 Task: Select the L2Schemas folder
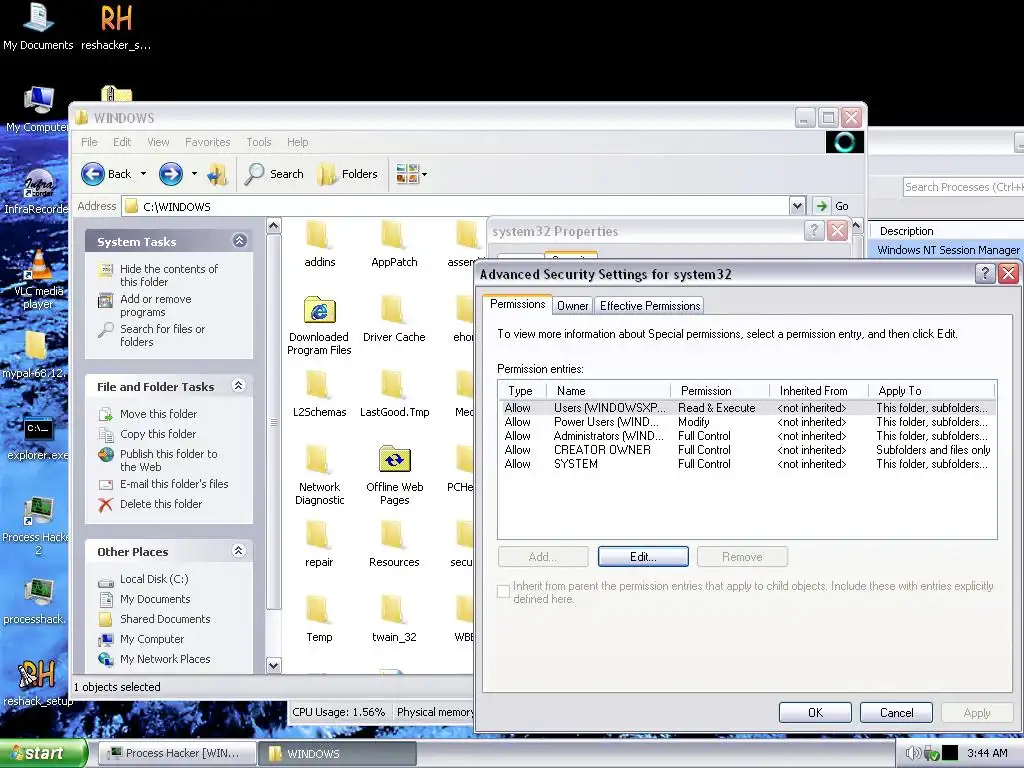[x=319, y=394]
